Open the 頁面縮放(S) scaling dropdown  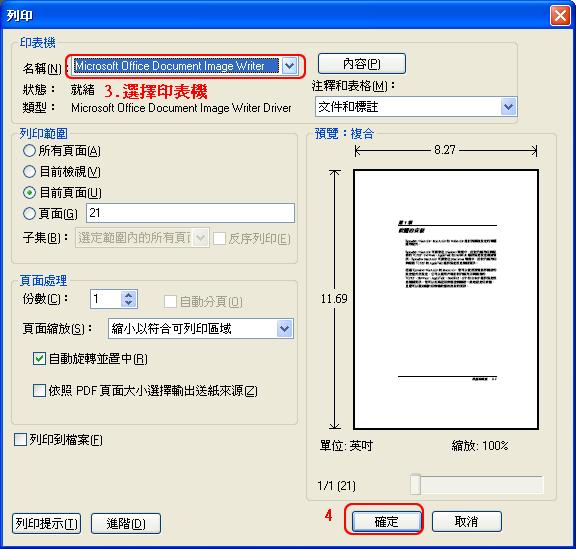(285, 329)
